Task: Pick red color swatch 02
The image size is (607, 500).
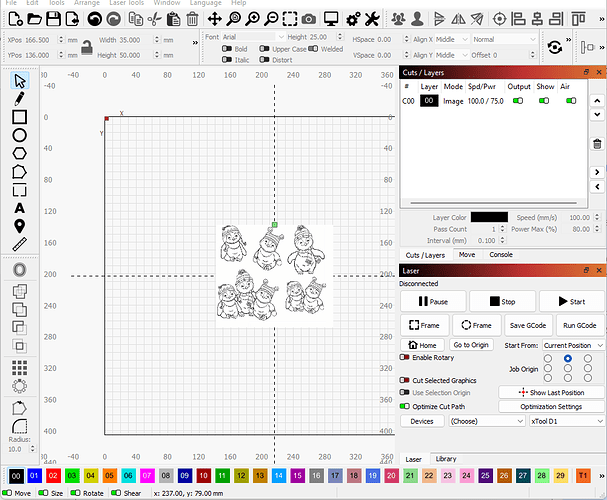Action: click(53, 476)
